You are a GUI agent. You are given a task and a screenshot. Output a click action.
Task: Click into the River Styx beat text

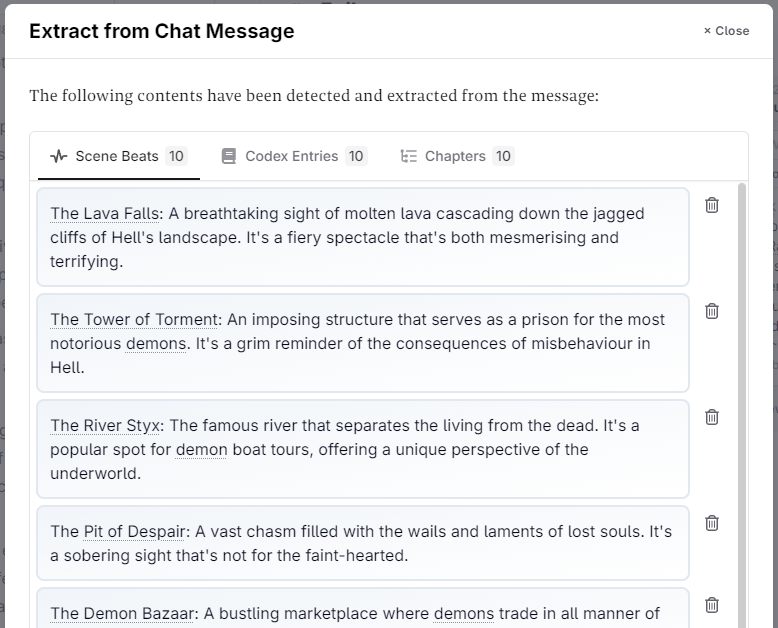362,449
